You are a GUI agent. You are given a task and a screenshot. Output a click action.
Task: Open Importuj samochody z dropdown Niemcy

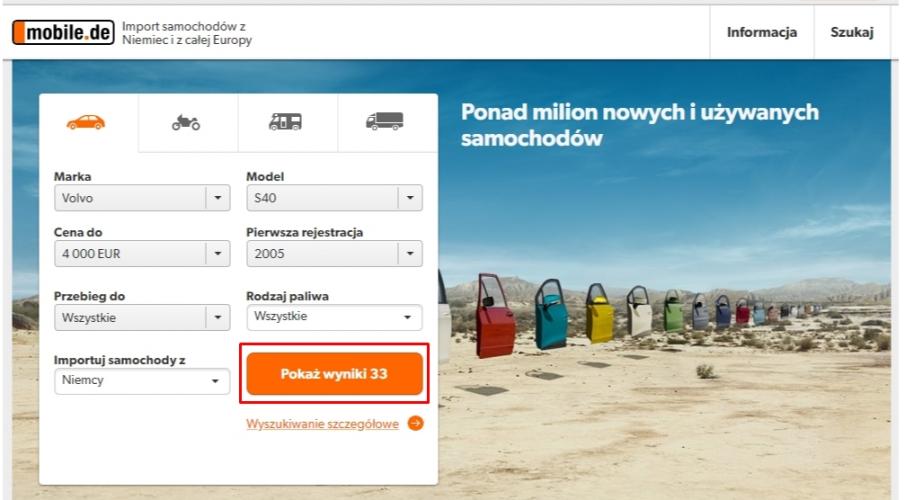coord(141,381)
